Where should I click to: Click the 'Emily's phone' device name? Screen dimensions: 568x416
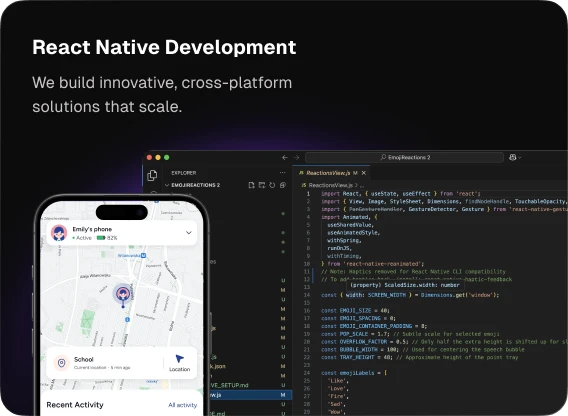point(92,229)
